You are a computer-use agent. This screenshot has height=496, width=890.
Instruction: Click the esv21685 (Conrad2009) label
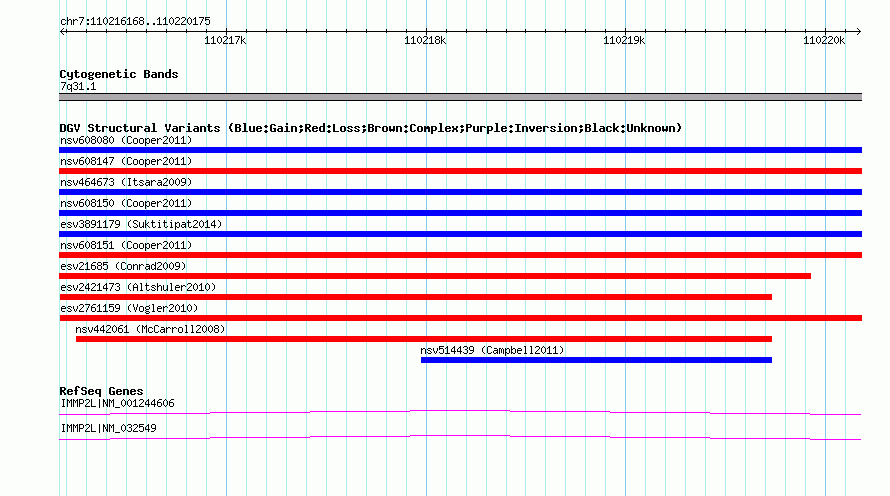tap(123, 266)
